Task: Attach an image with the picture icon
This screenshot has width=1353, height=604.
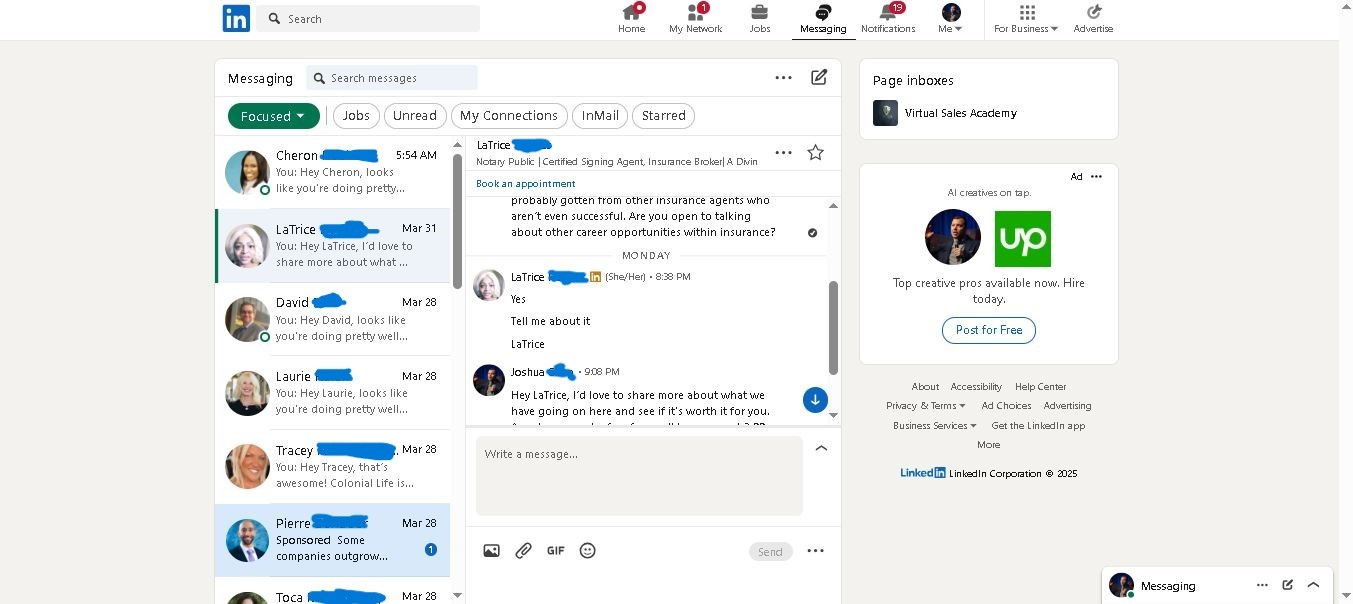Action: (491, 551)
